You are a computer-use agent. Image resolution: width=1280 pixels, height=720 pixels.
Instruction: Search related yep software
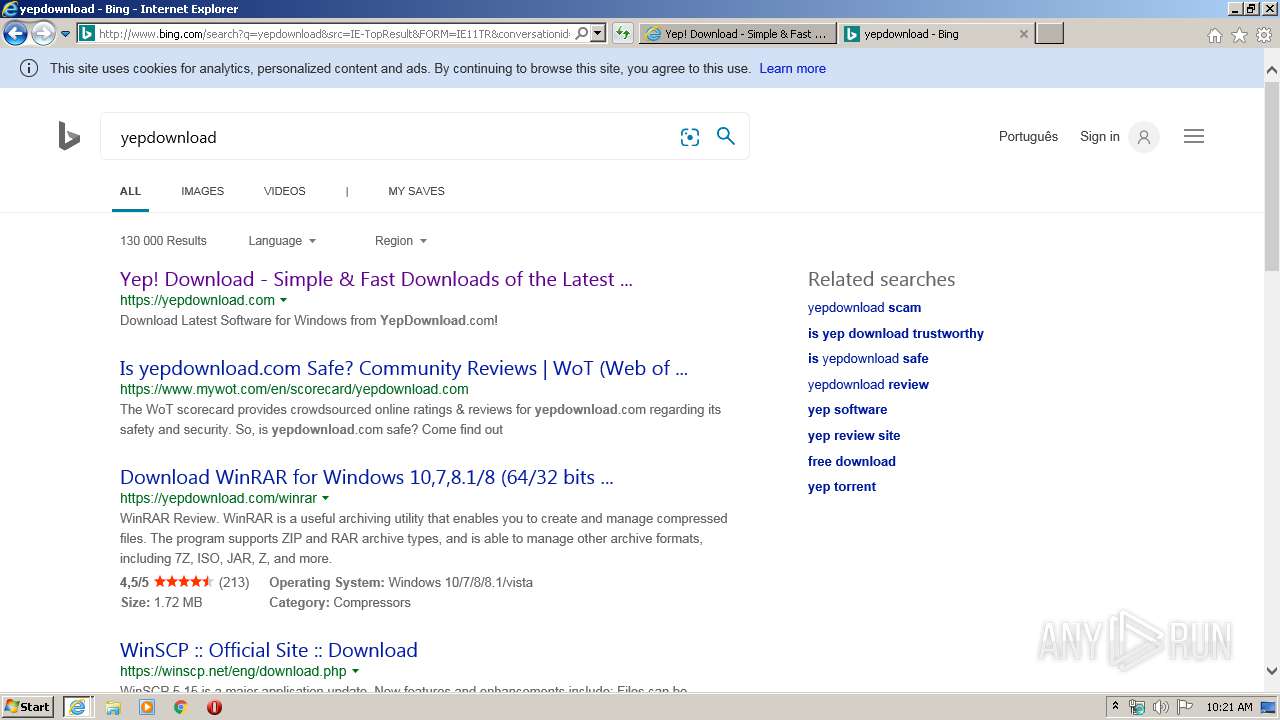(x=847, y=410)
